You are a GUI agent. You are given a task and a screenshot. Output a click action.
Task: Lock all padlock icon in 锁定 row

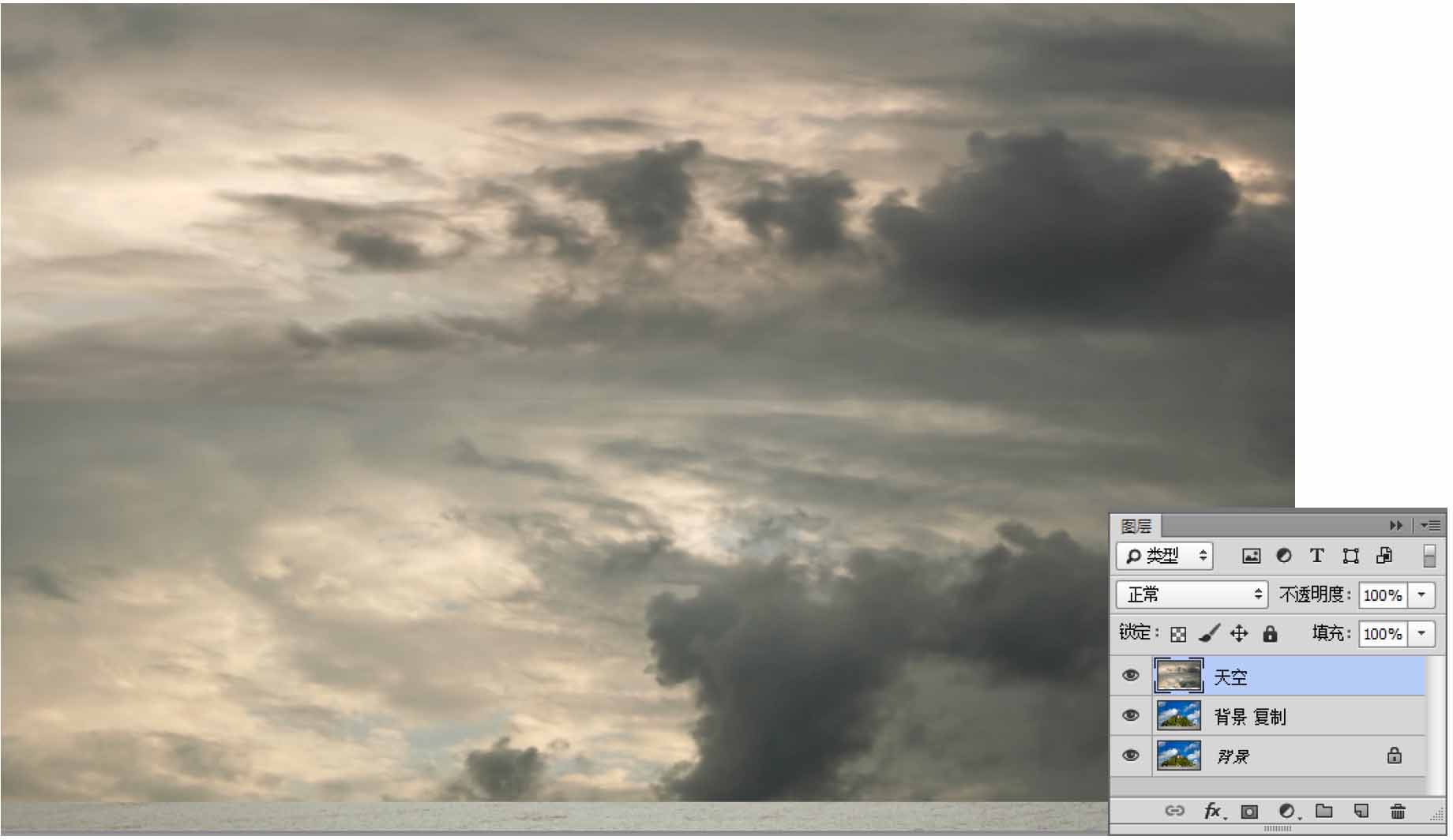(1270, 633)
